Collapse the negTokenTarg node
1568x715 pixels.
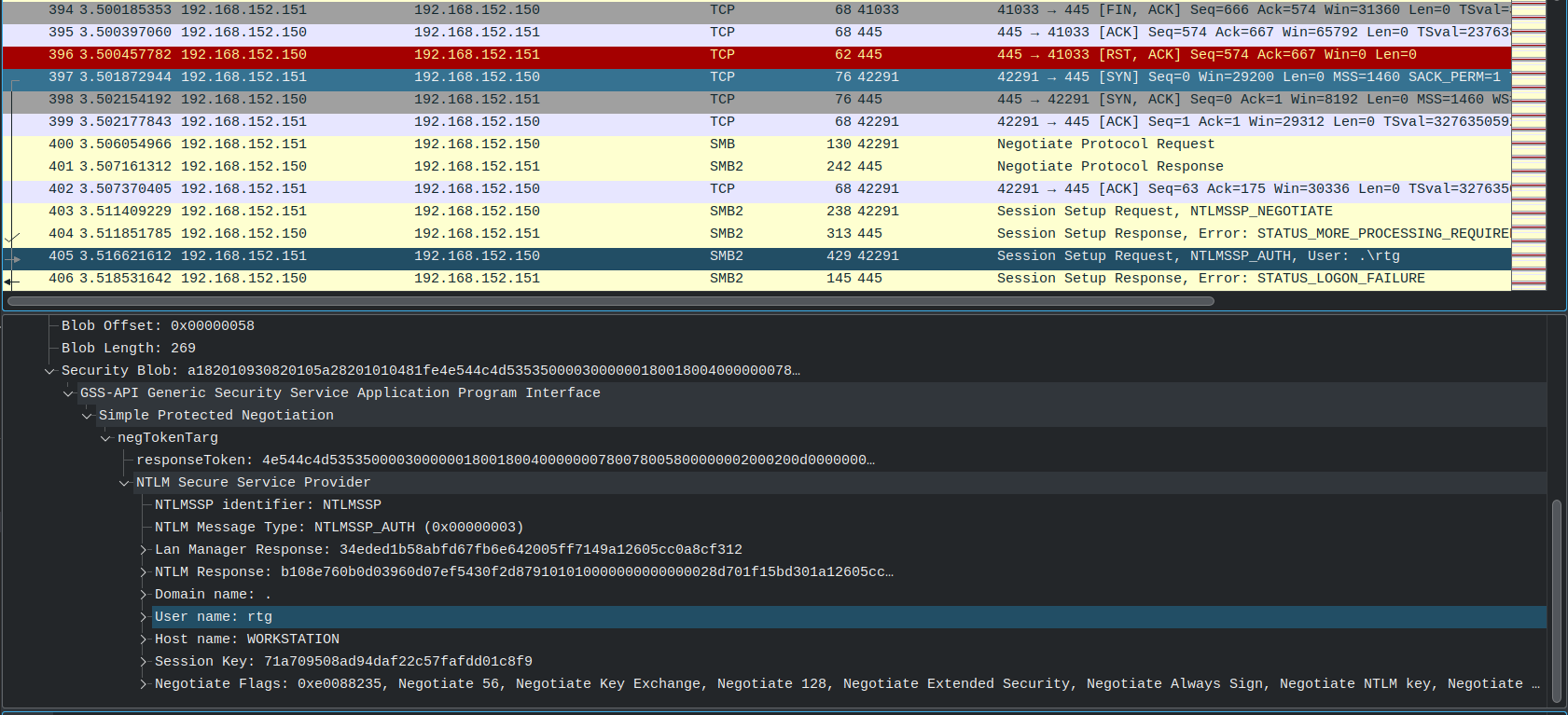click(x=105, y=438)
